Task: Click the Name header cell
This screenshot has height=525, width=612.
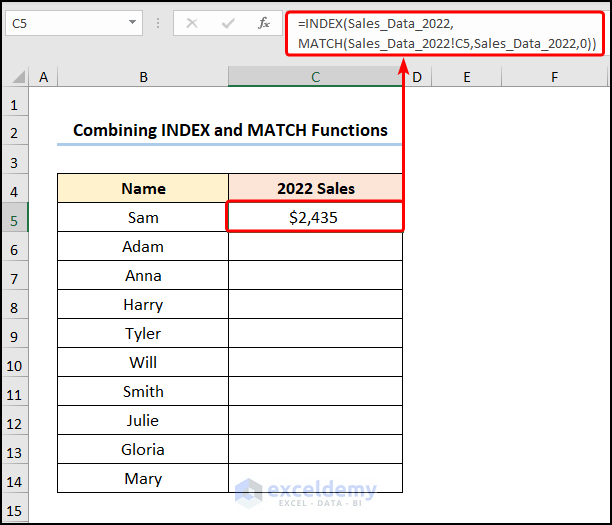Action: pos(143,188)
